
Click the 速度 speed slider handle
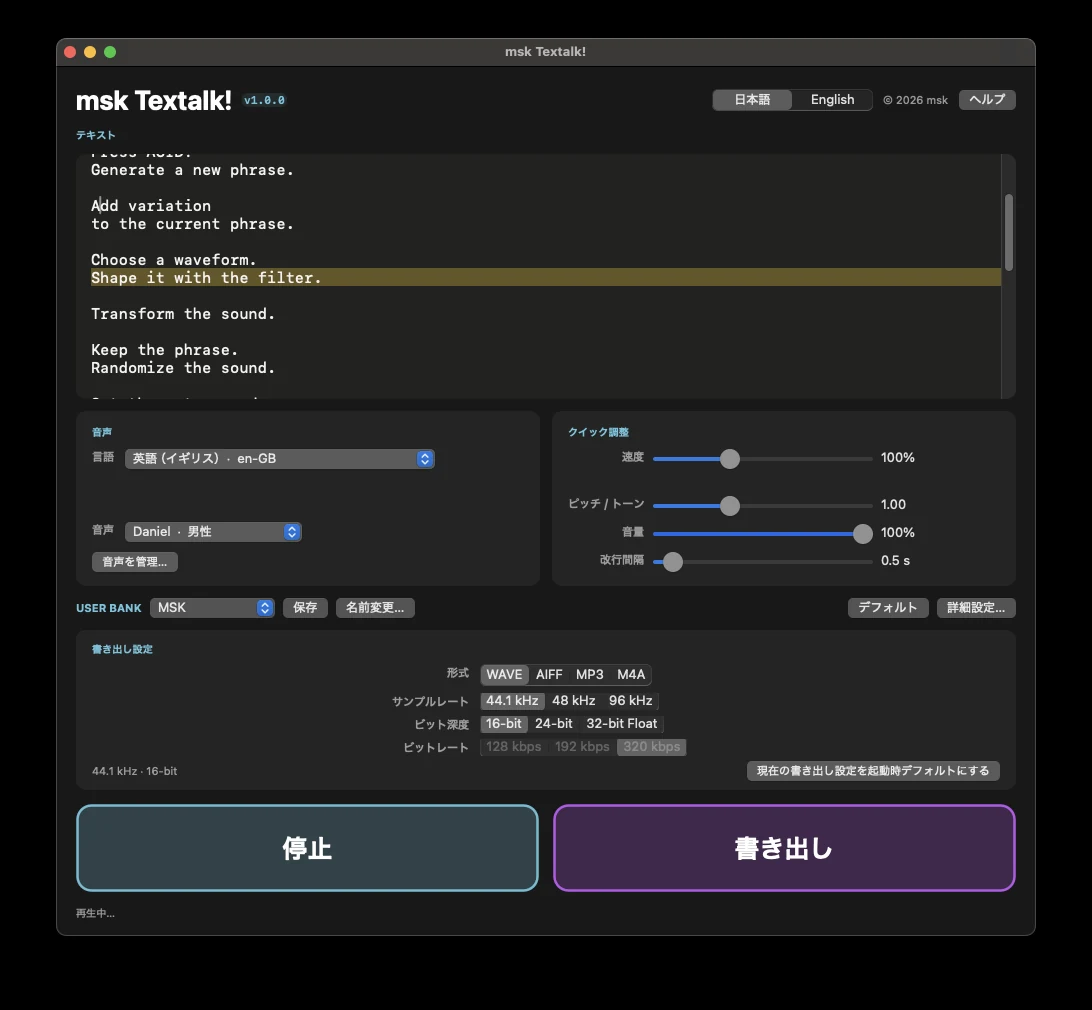729,458
